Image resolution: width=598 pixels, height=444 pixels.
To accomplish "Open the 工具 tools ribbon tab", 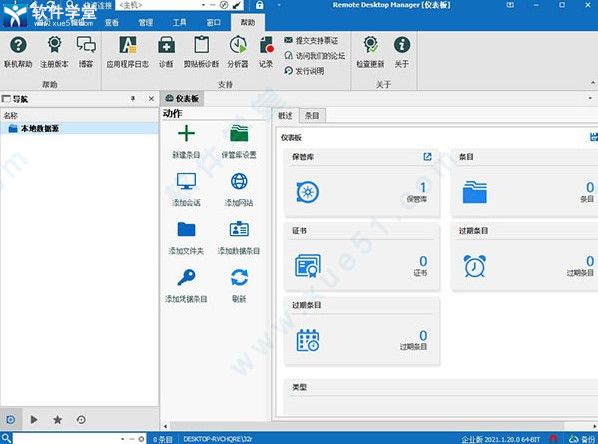I will point(179,23).
